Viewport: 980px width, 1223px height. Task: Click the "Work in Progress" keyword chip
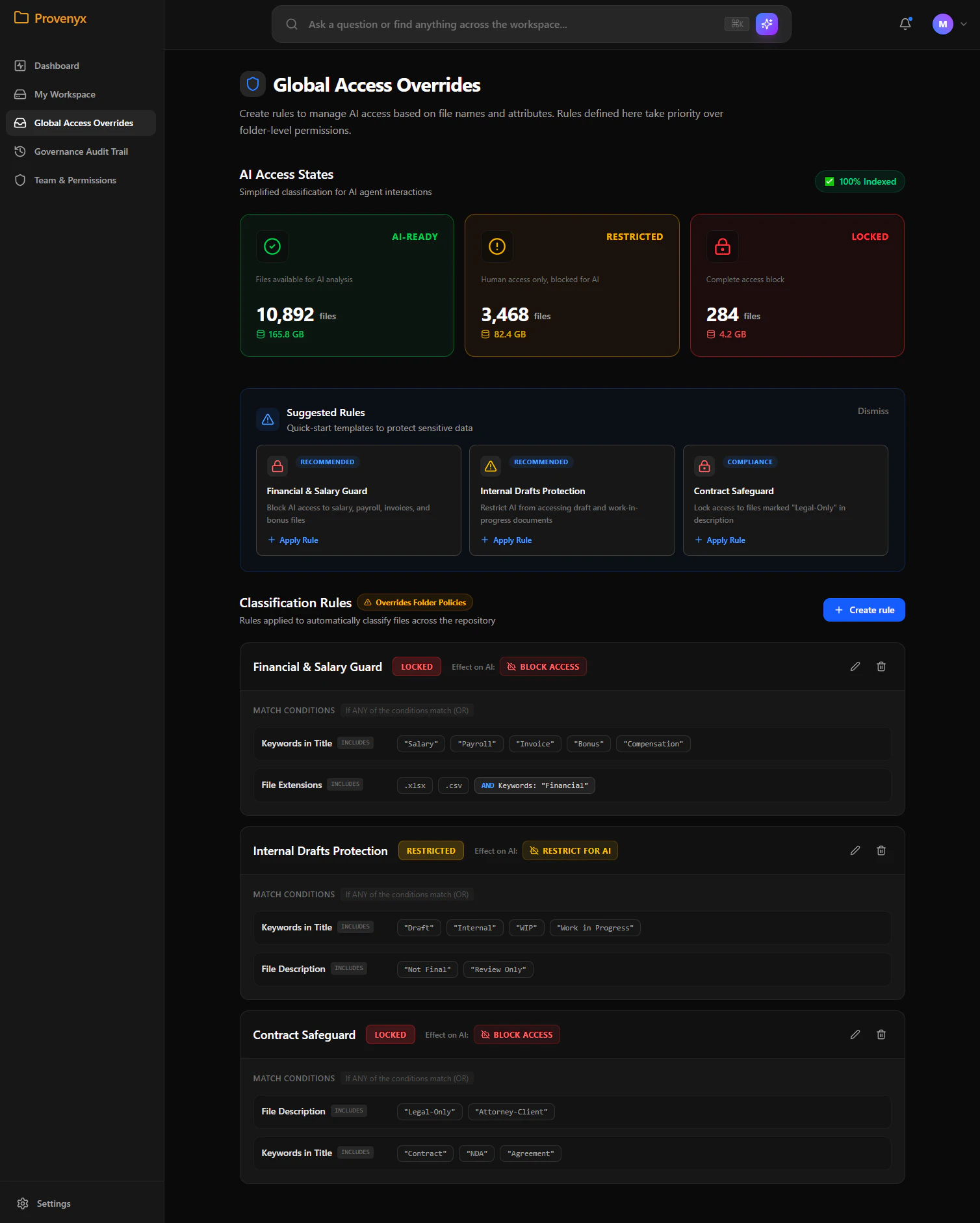595,928
